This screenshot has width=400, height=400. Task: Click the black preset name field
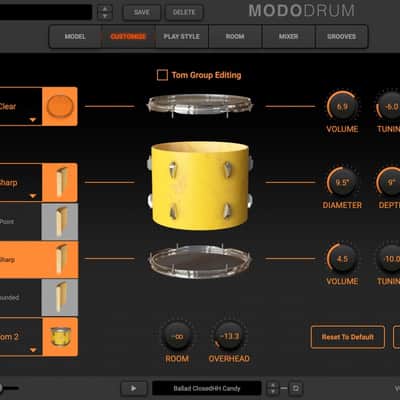pyautogui.click(x=46, y=12)
